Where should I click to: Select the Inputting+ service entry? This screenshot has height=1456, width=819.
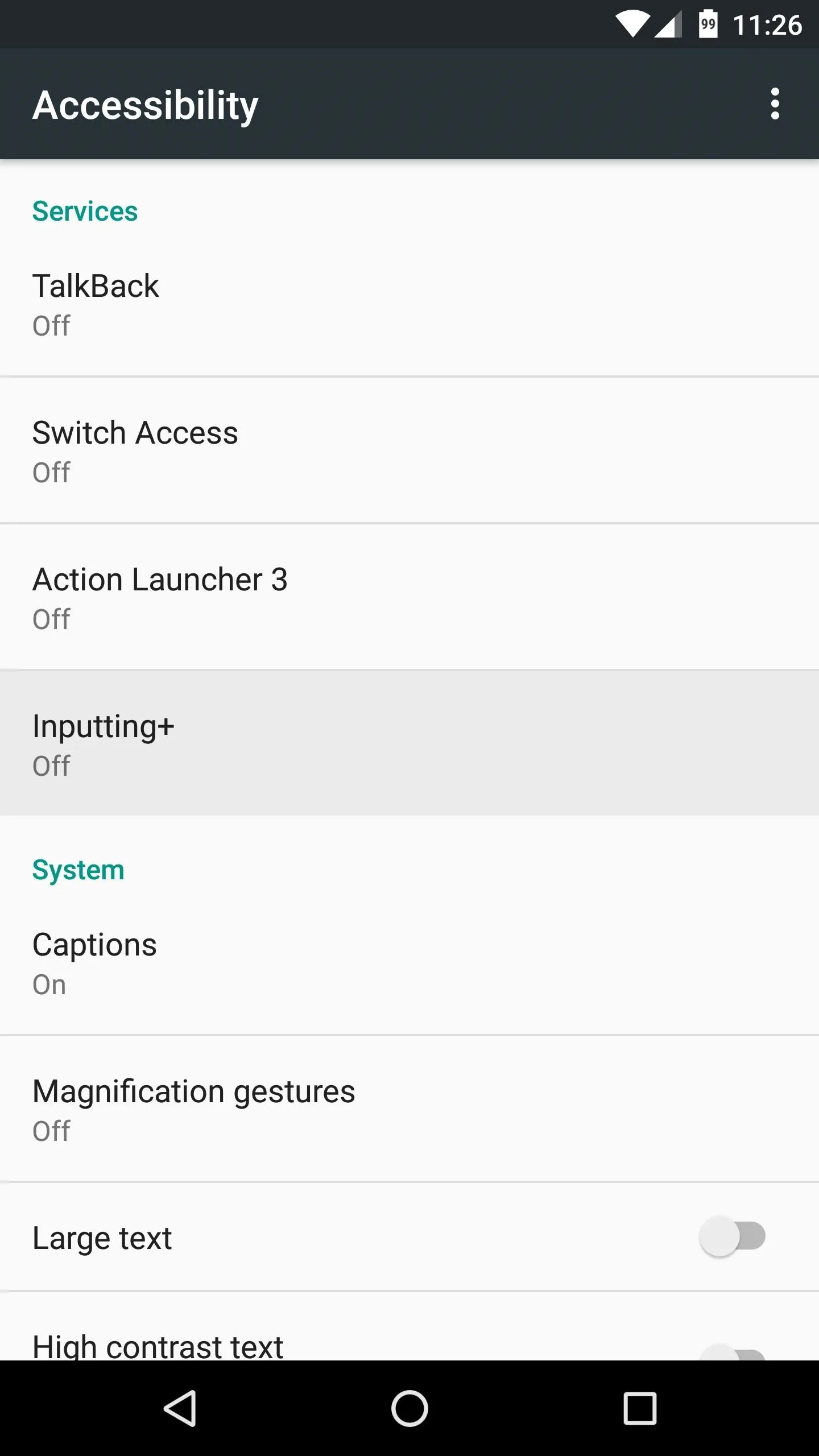409,744
